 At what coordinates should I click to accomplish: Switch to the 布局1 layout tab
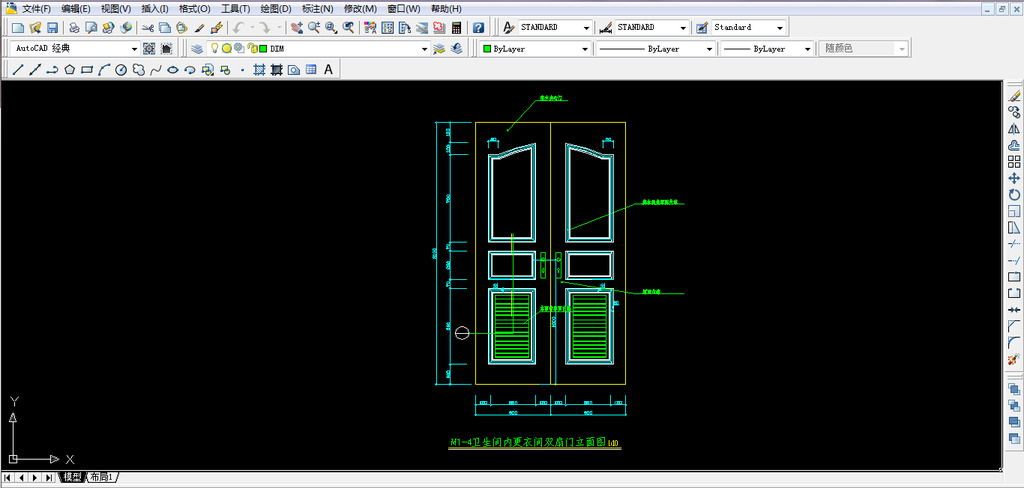tap(102, 478)
